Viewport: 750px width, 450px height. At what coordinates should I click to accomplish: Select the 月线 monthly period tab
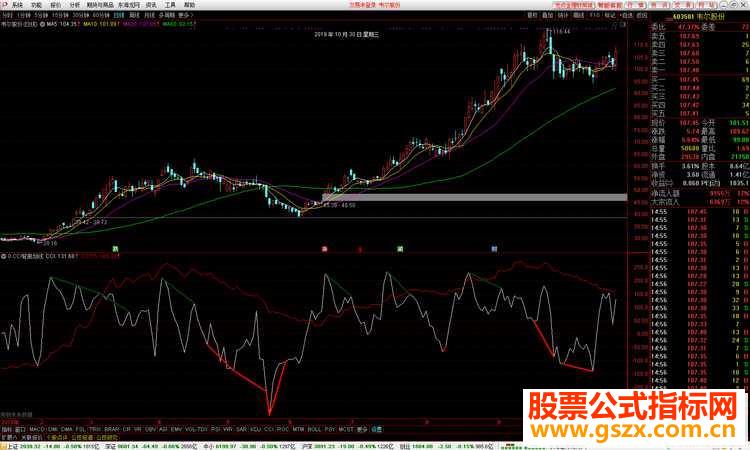click(150, 15)
